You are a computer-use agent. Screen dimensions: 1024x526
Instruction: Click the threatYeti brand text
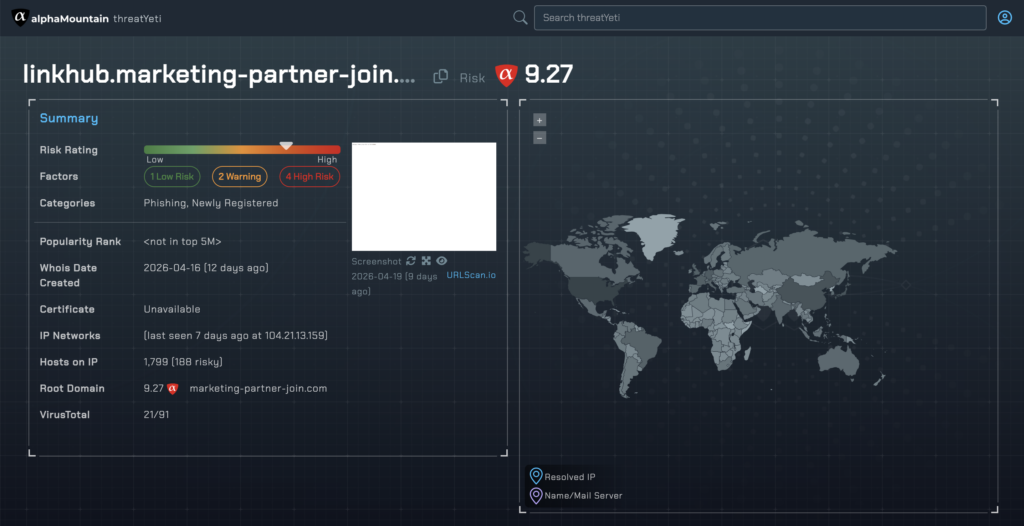coord(137,18)
